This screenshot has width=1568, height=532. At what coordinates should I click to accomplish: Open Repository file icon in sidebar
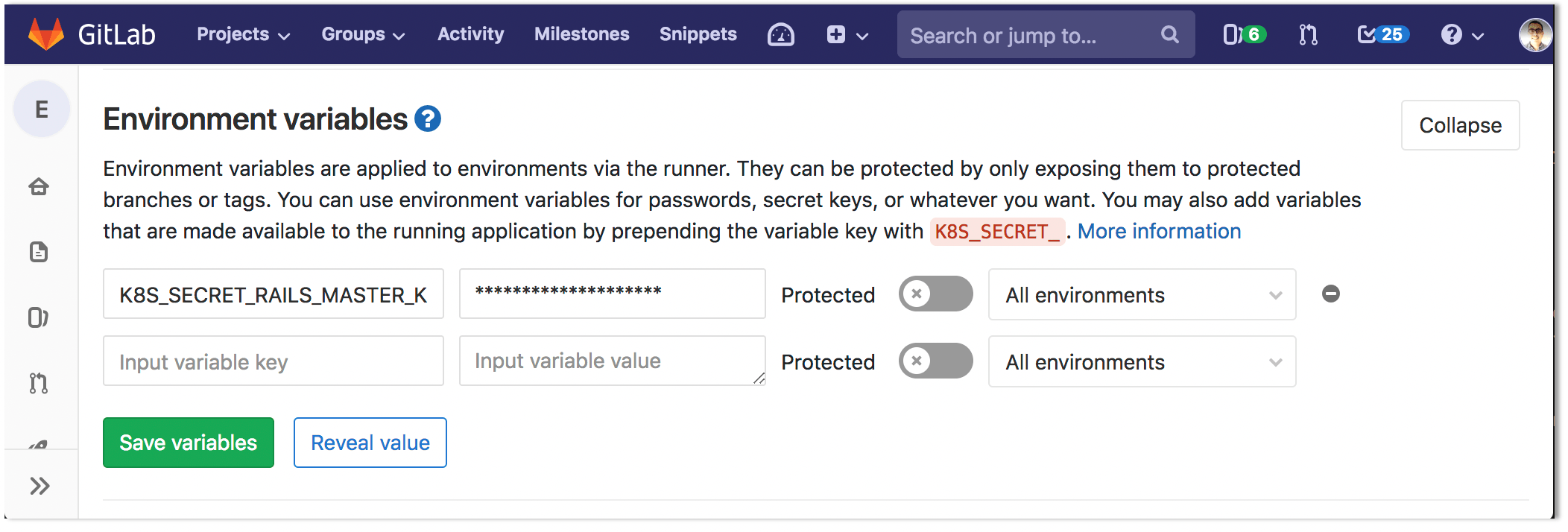point(39,252)
